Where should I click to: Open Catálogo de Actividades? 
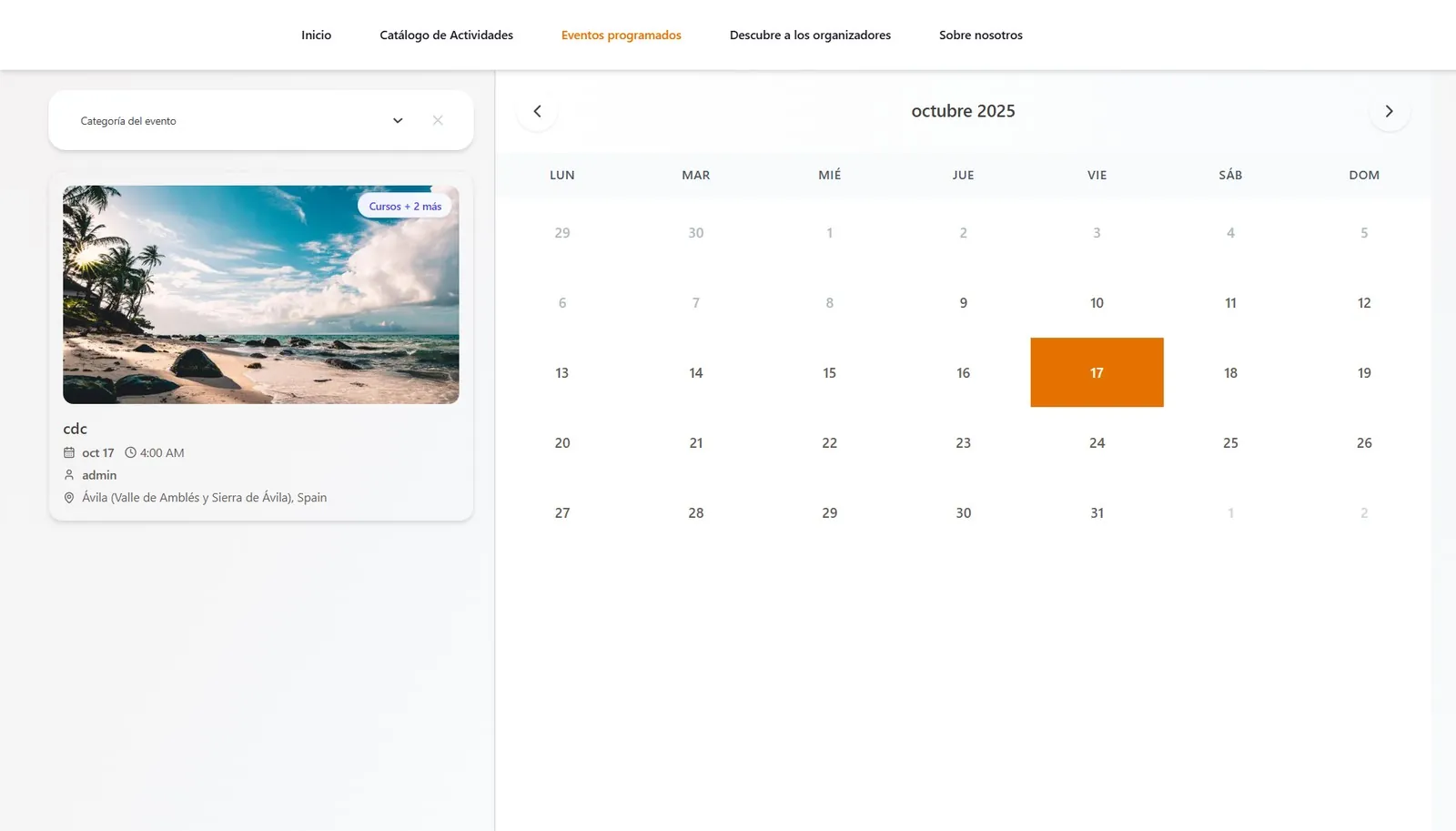pos(446,35)
